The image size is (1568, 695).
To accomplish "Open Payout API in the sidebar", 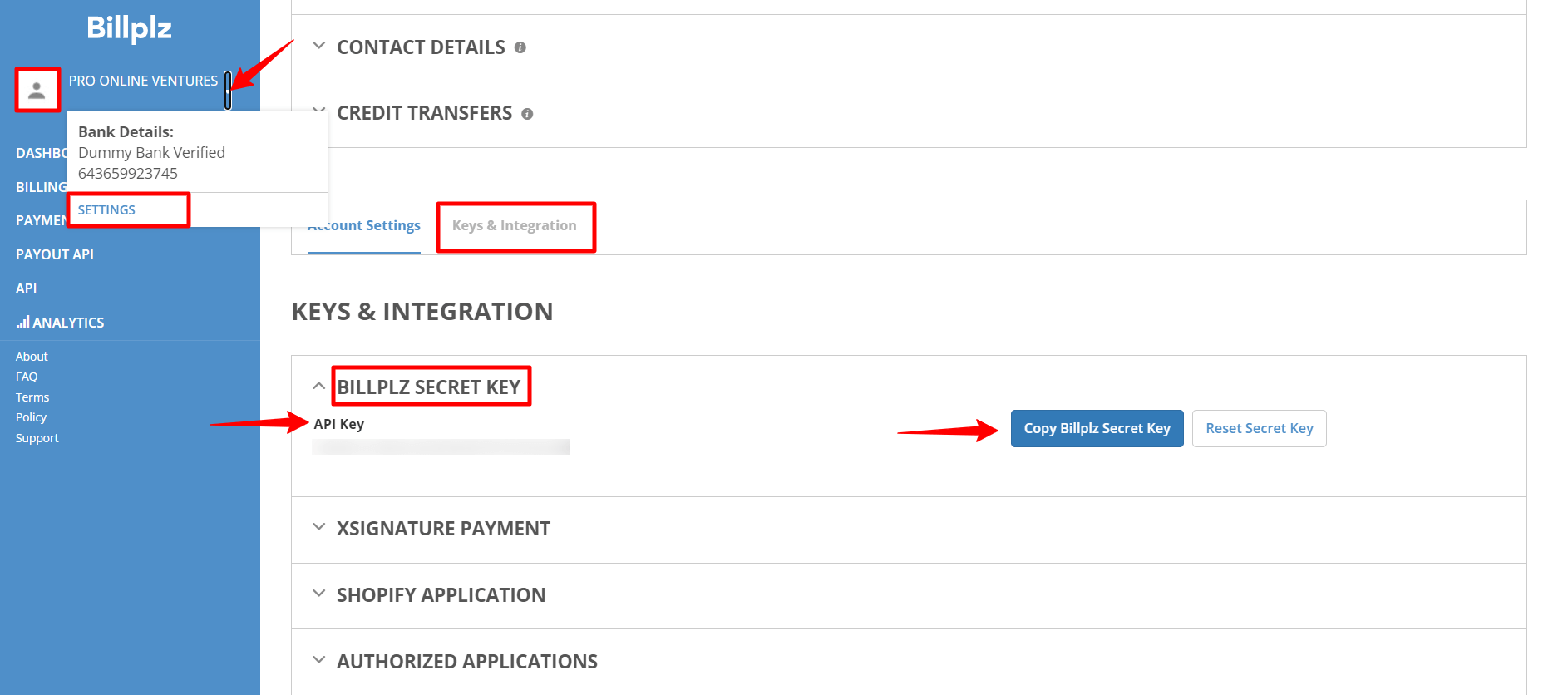I will pyautogui.click(x=55, y=254).
